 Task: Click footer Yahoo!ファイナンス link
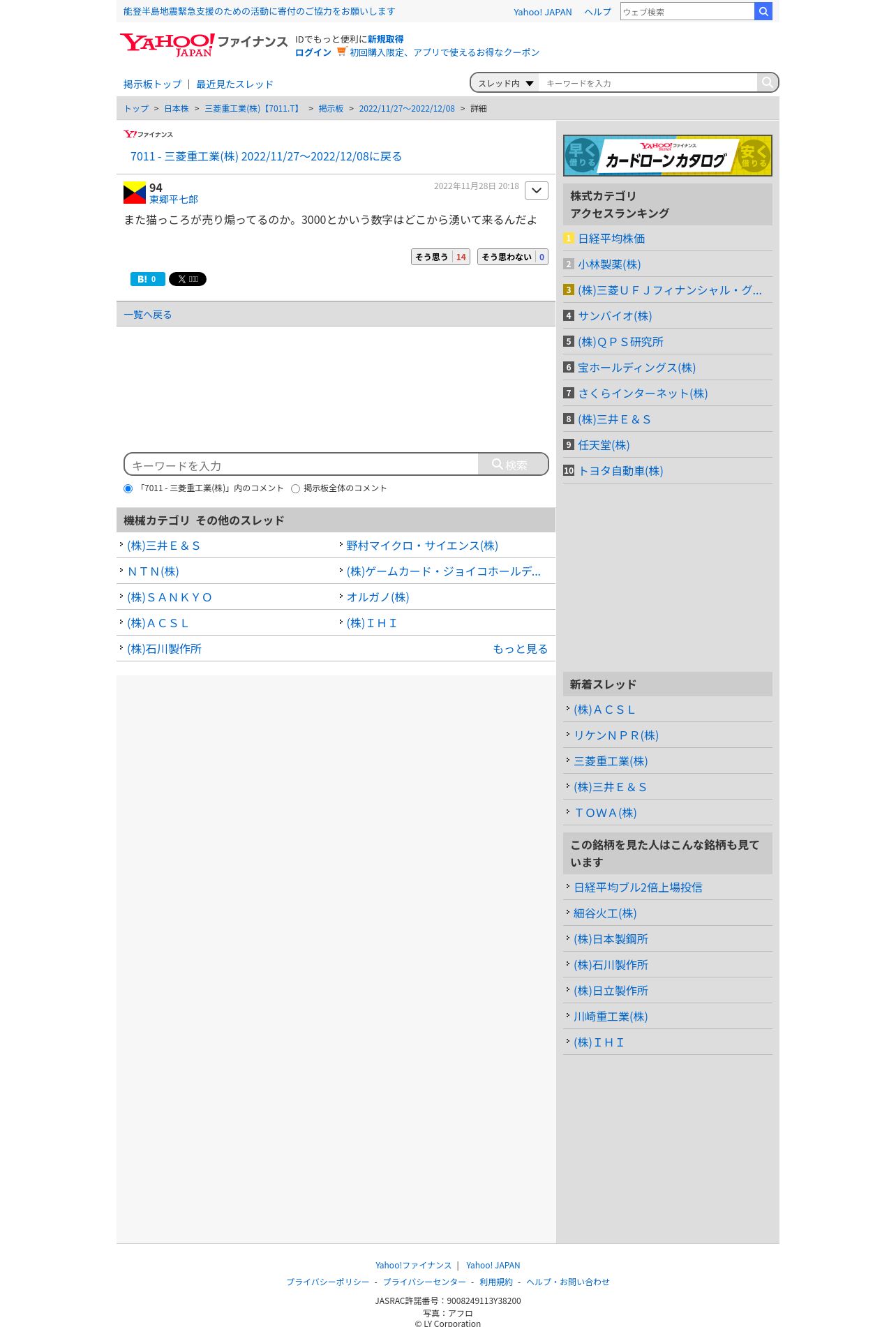tap(413, 1265)
